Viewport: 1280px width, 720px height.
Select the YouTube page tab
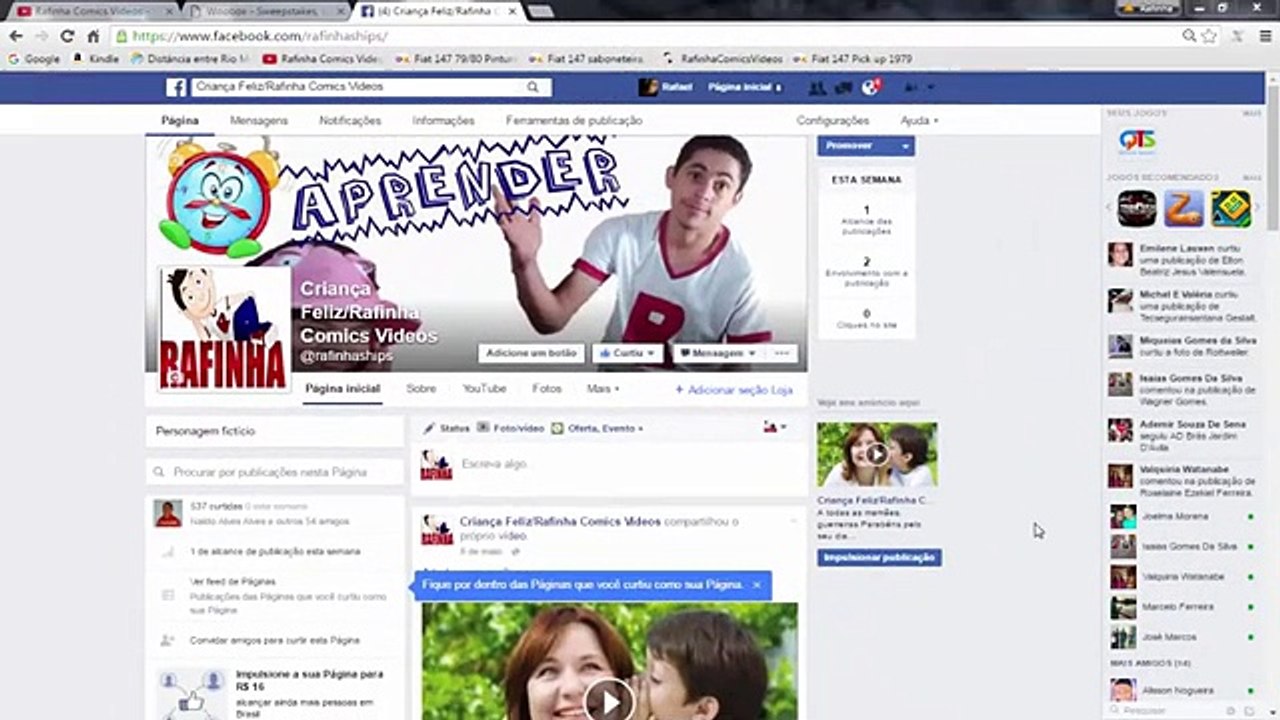click(484, 388)
